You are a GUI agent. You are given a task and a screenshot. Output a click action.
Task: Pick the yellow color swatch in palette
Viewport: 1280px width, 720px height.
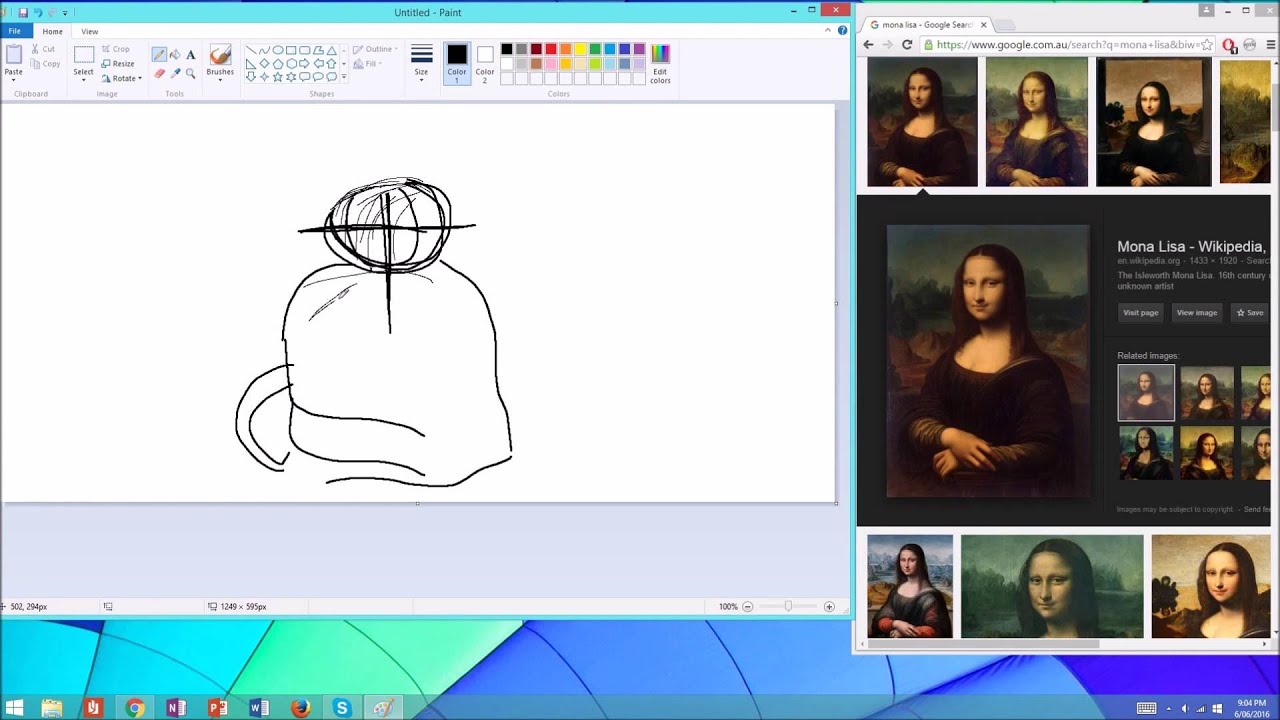[580, 49]
